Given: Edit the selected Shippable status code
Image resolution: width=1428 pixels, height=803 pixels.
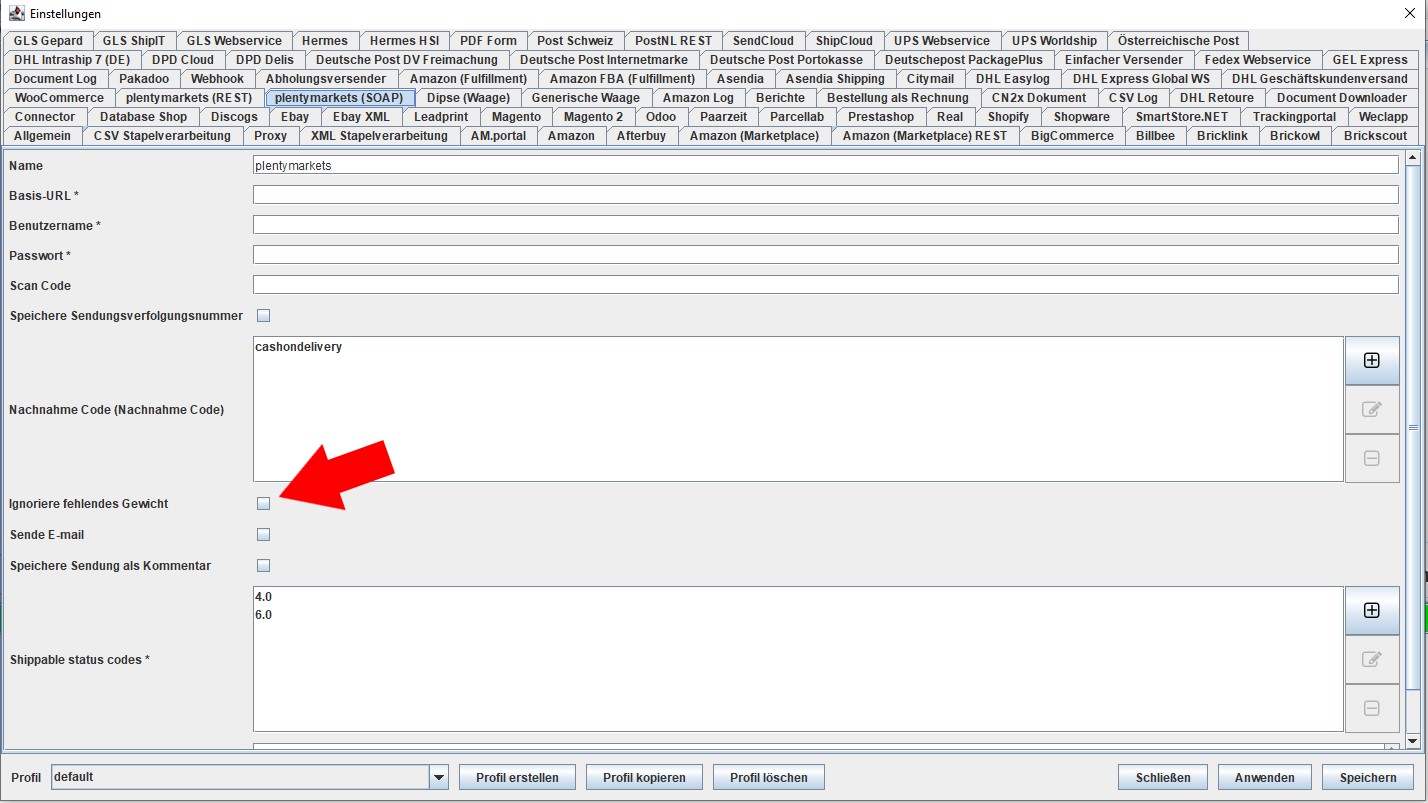Looking at the screenshot, I should click(1372, 659).
